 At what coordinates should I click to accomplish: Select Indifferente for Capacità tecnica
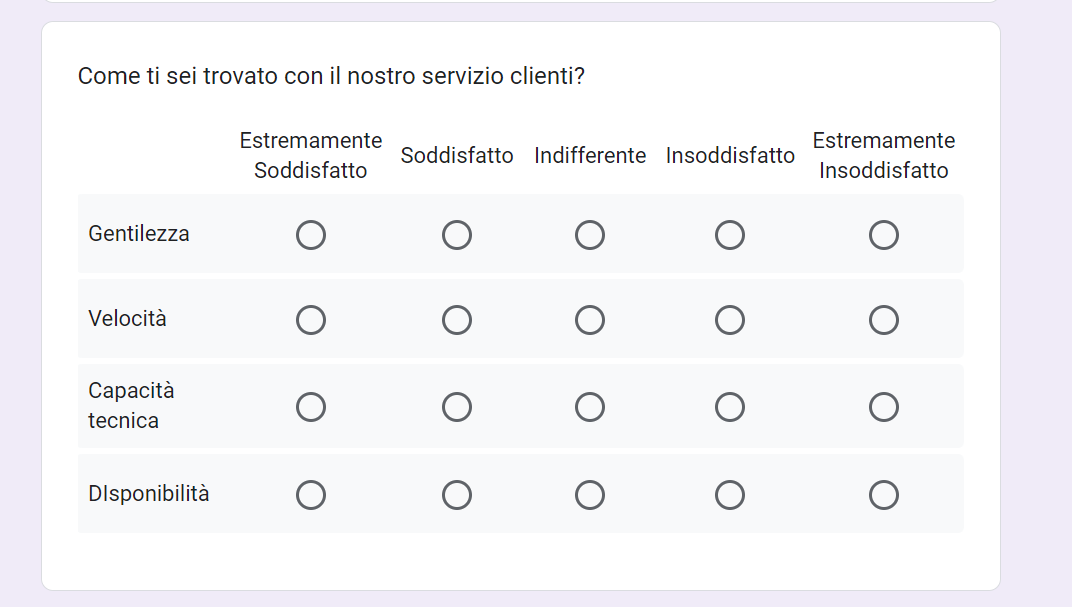pyautogui.click(x=590, y=407)
